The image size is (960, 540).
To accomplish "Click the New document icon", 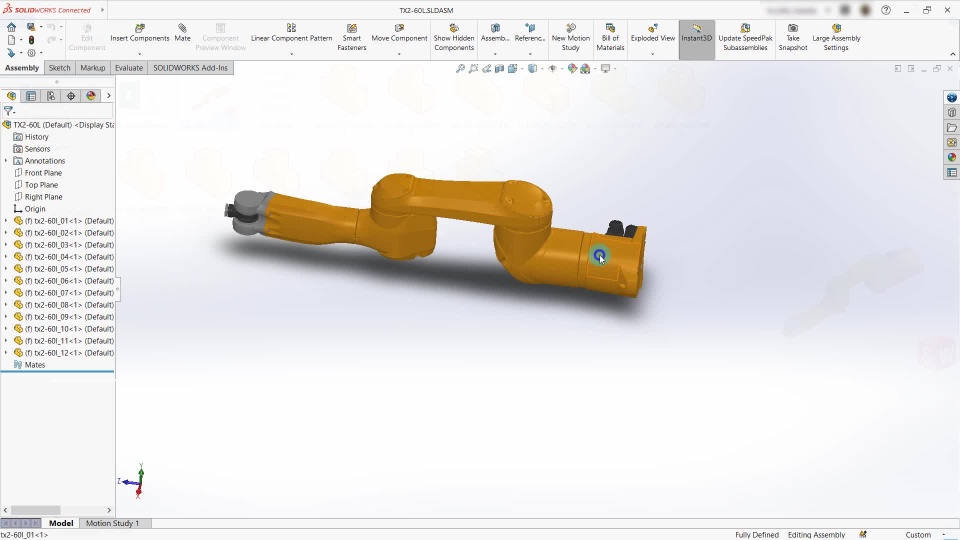I will 12,40.
